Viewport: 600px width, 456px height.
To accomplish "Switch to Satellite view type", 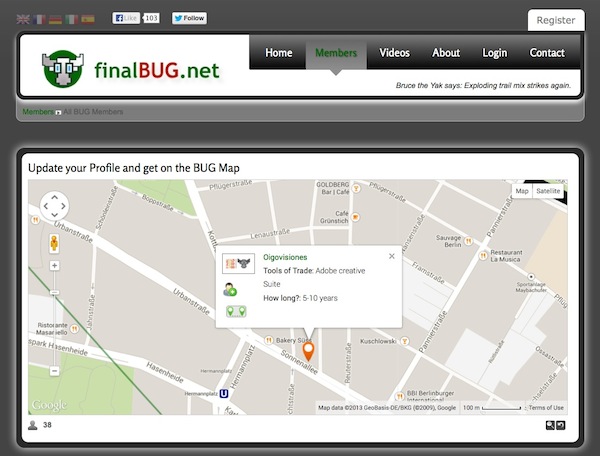I will tap(548, 191).
